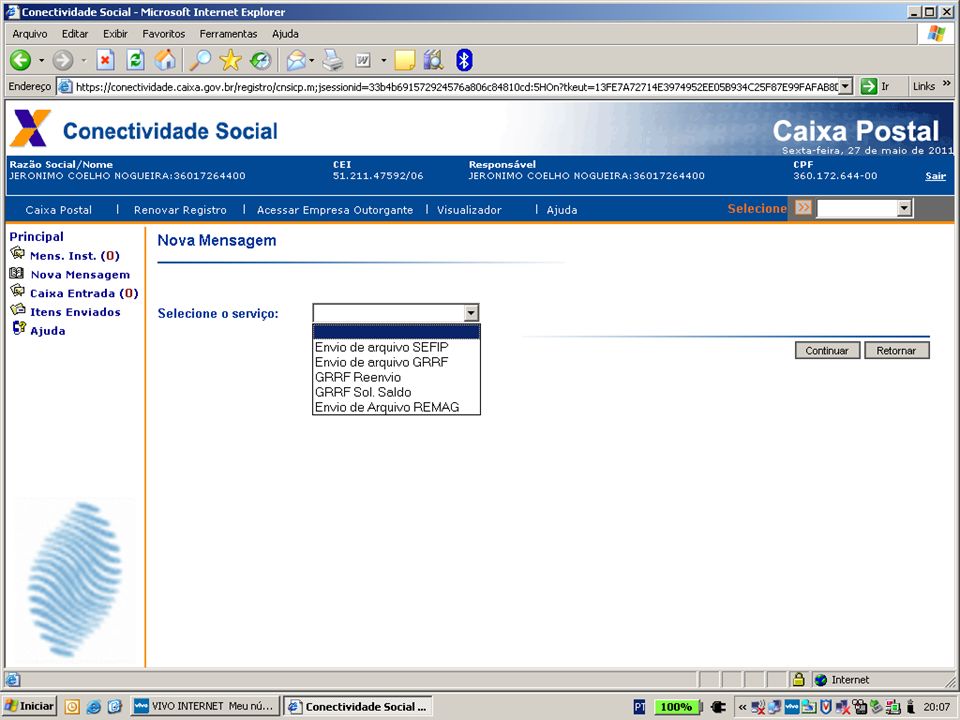960x720 pixels.
Task: Open the Ajuda menu in menu bar
Action: coord(285,34)
